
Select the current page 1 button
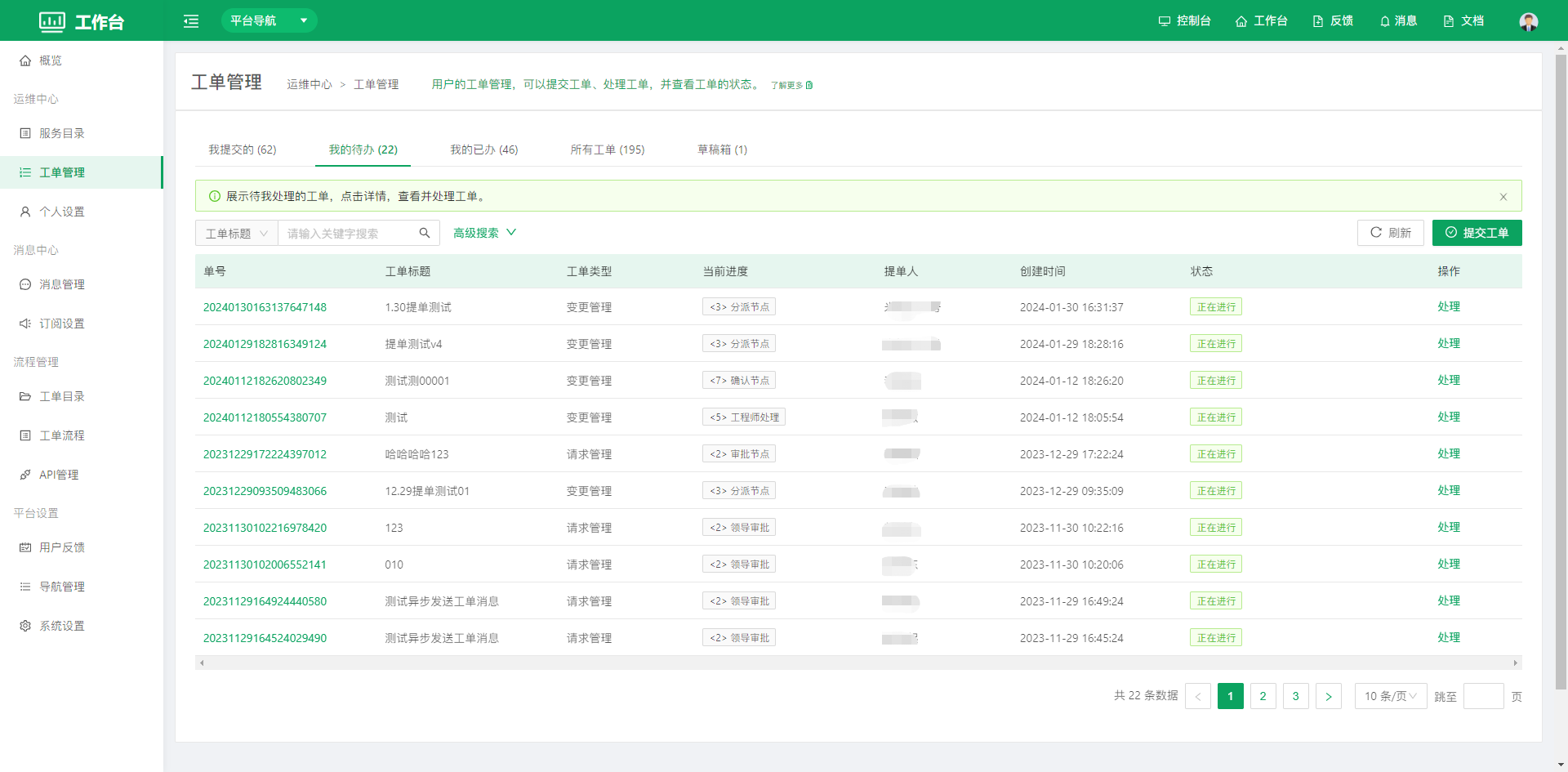(x=1231, y=696)
